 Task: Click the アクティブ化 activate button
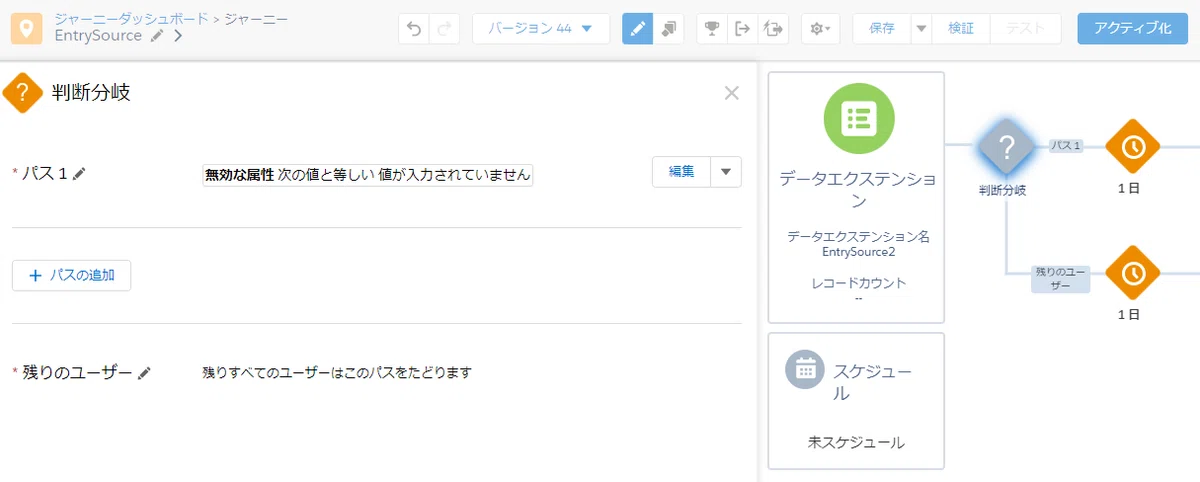pyautogui.click(x=1132, y=29)
